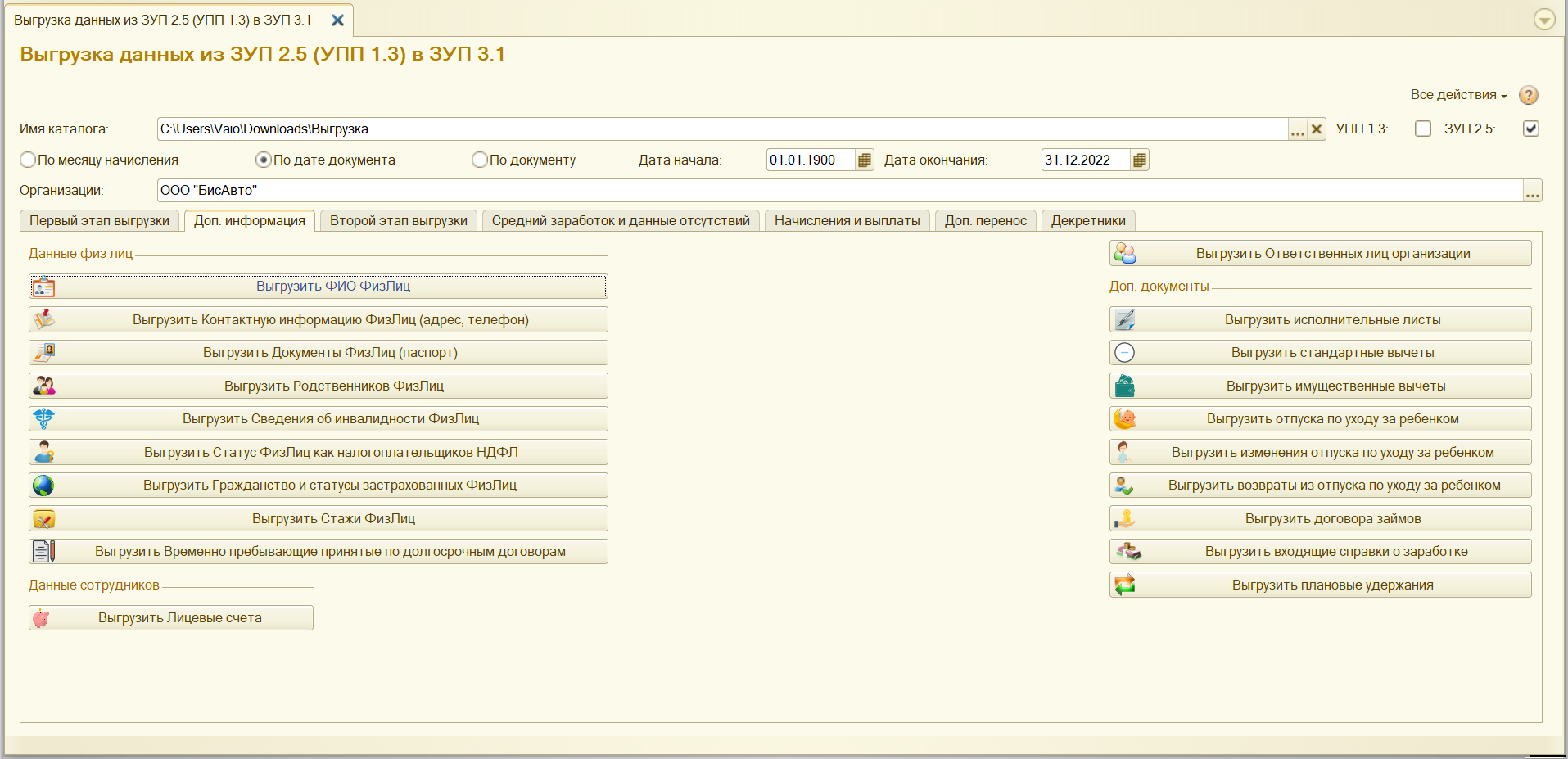The width and height of the screenshot is (1568, 759).
Task: Open calendar picker for Дата окончания
Action: pyautogui.click(x=1140, y=160)
